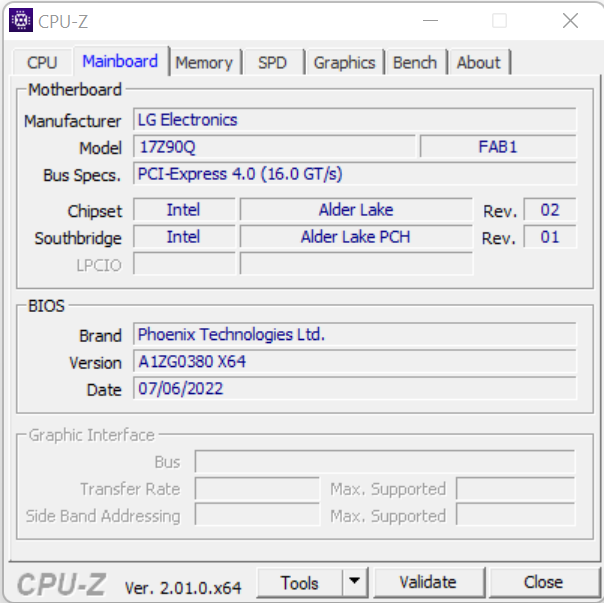Screen dimensions: 604x603
Task: Click the Ver. 2.01.0.x64 version text
Action: pyautogui.click(x=183, y=588)
